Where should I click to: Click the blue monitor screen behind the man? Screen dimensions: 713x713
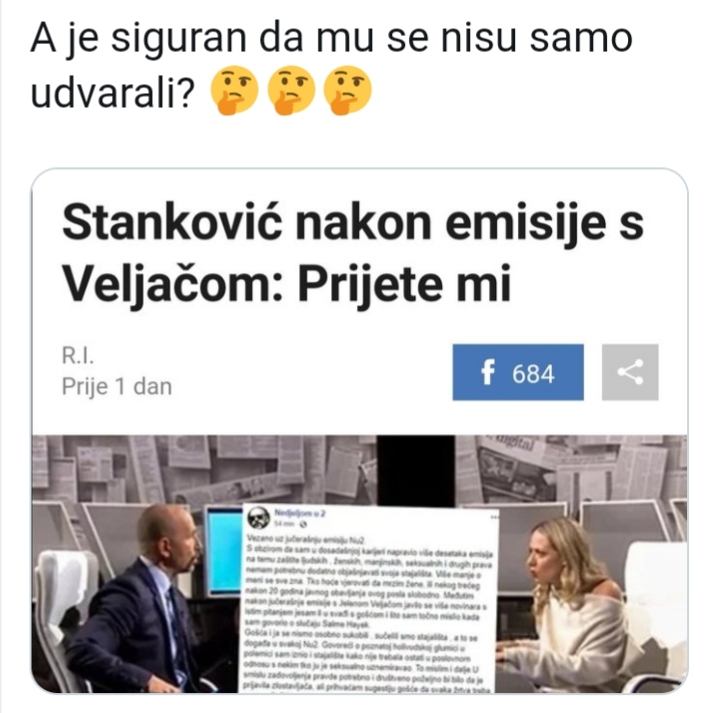[224, 551]
